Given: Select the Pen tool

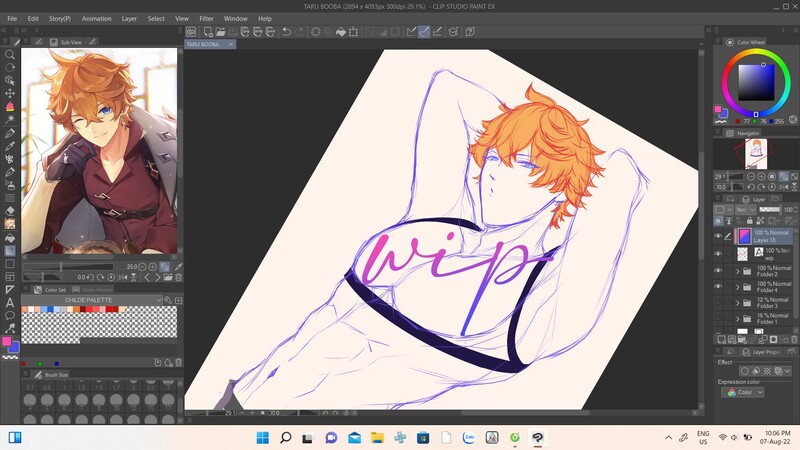Looking at the screenshot, I should pyautogui.click(x=10, y=133).
